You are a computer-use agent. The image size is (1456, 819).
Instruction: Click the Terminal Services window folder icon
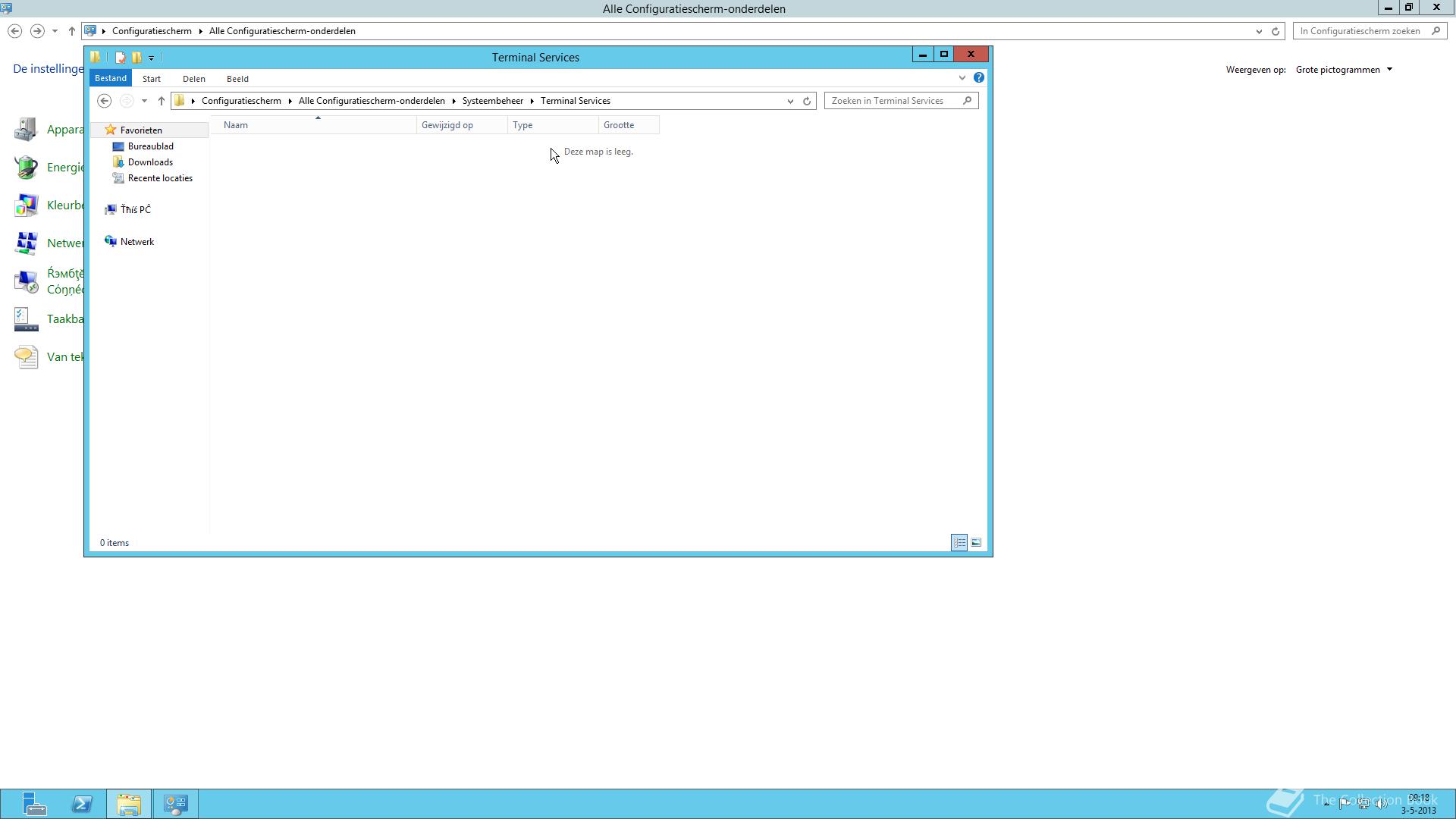click(x=96, y=57)
